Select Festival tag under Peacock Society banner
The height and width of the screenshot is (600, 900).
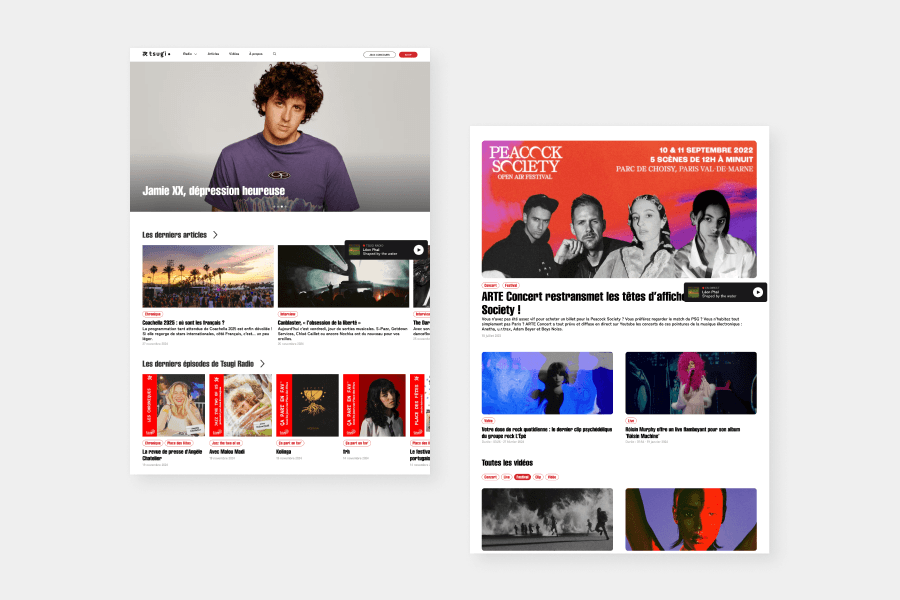511,285
